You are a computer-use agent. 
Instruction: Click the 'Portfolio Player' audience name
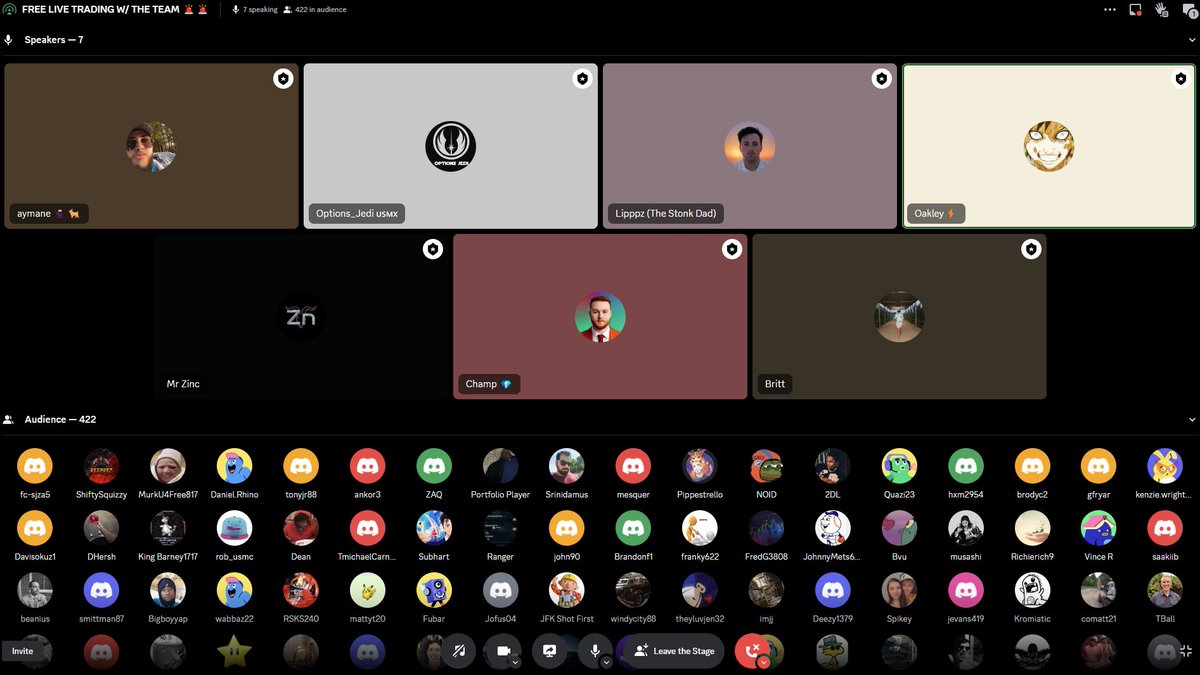tap(500, 495)
